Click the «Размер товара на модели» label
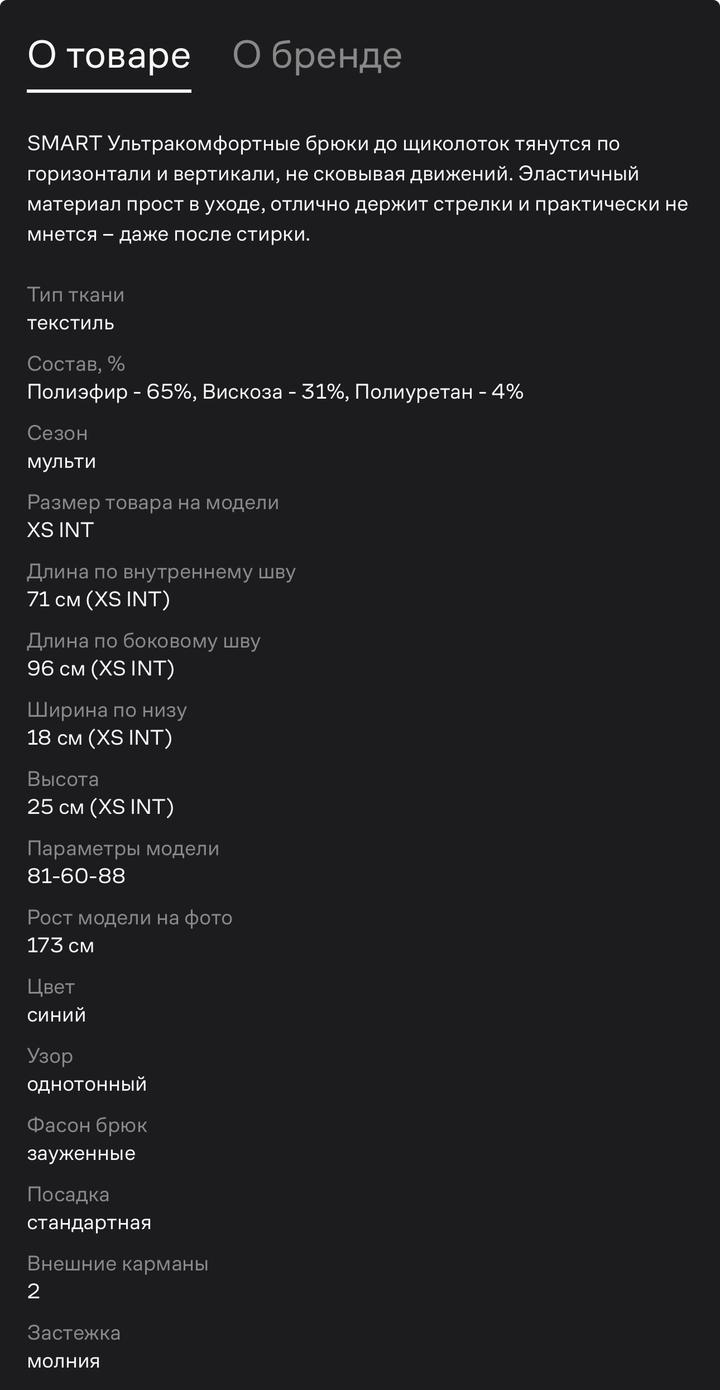 [x=153, y=502]
